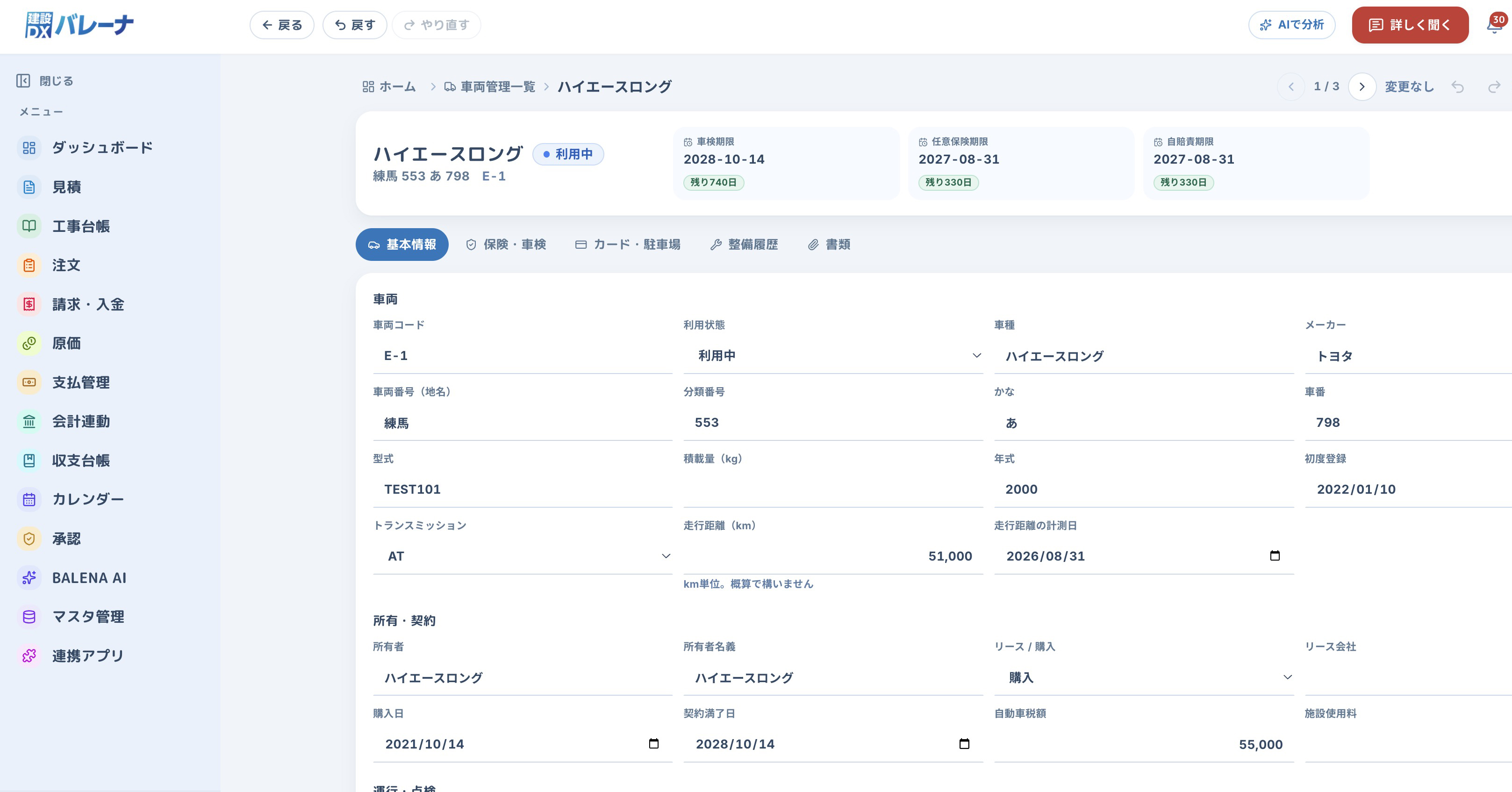Click the 請求・入金 icon
1512x792 pixels.
pyautogui.click(x=29, y=304)
